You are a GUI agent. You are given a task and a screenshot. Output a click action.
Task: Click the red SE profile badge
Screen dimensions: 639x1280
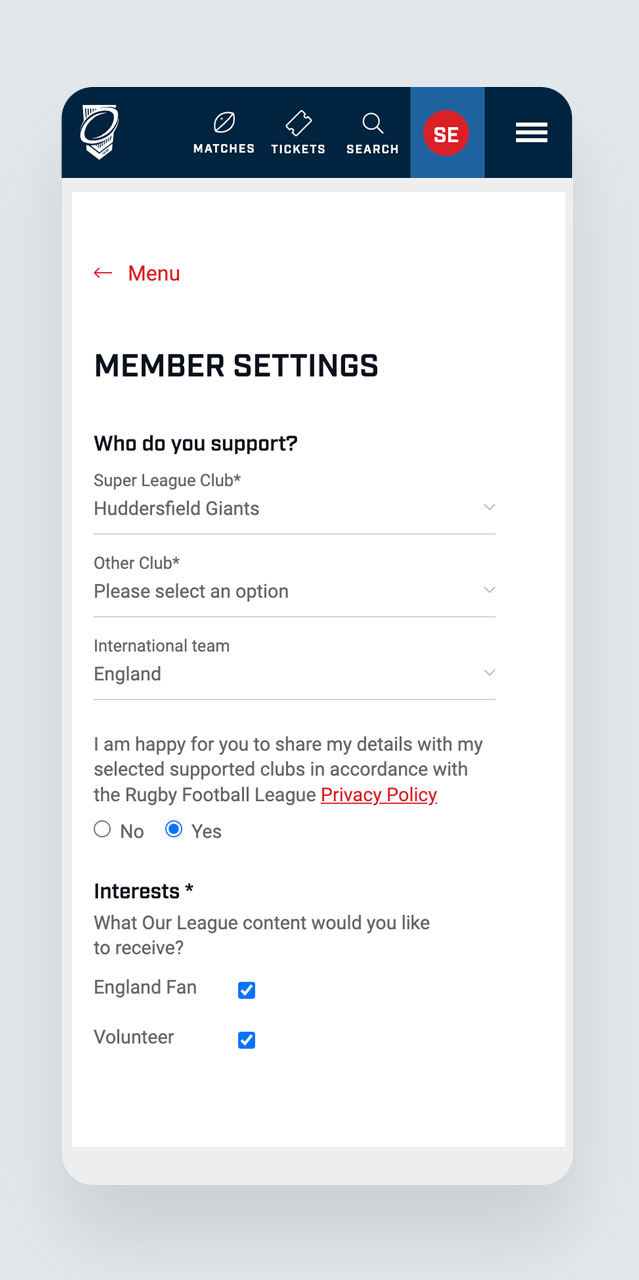(x=446, y=133)
